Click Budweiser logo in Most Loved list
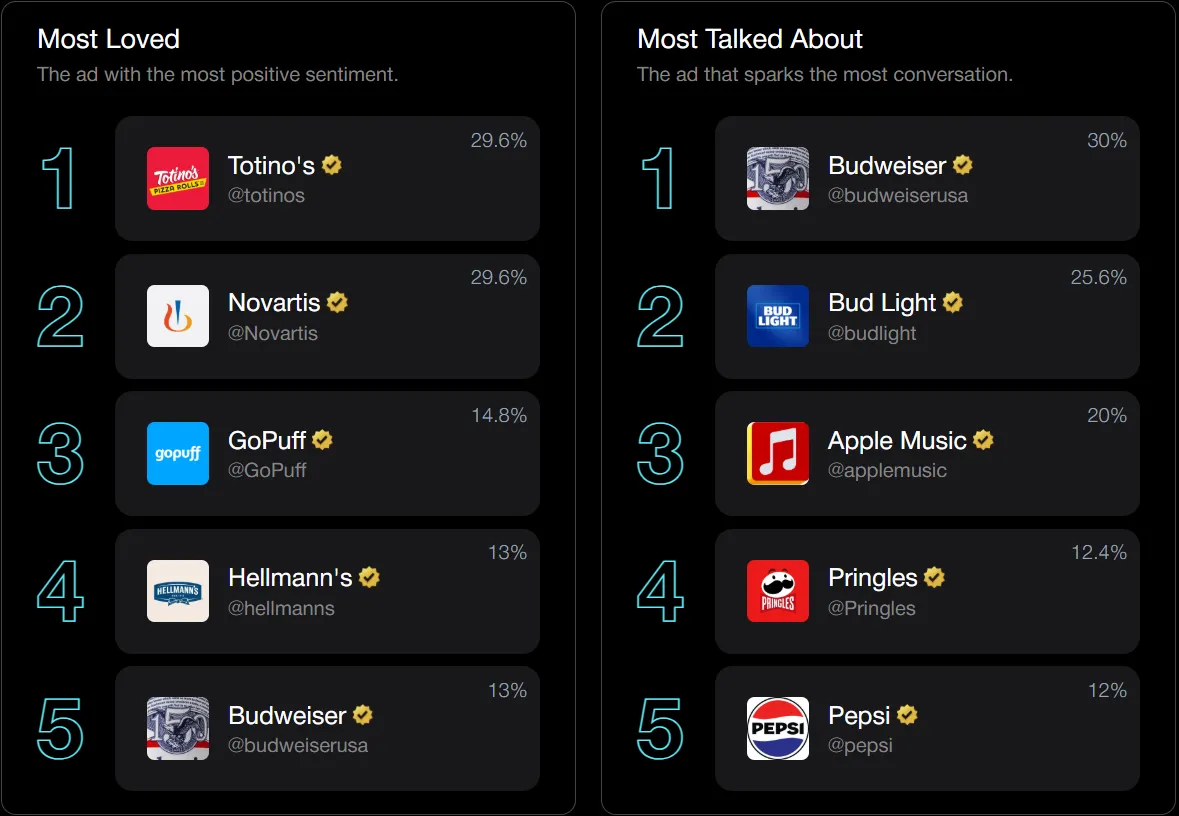This screenshot has height=816, width=1179. point(178,728)
